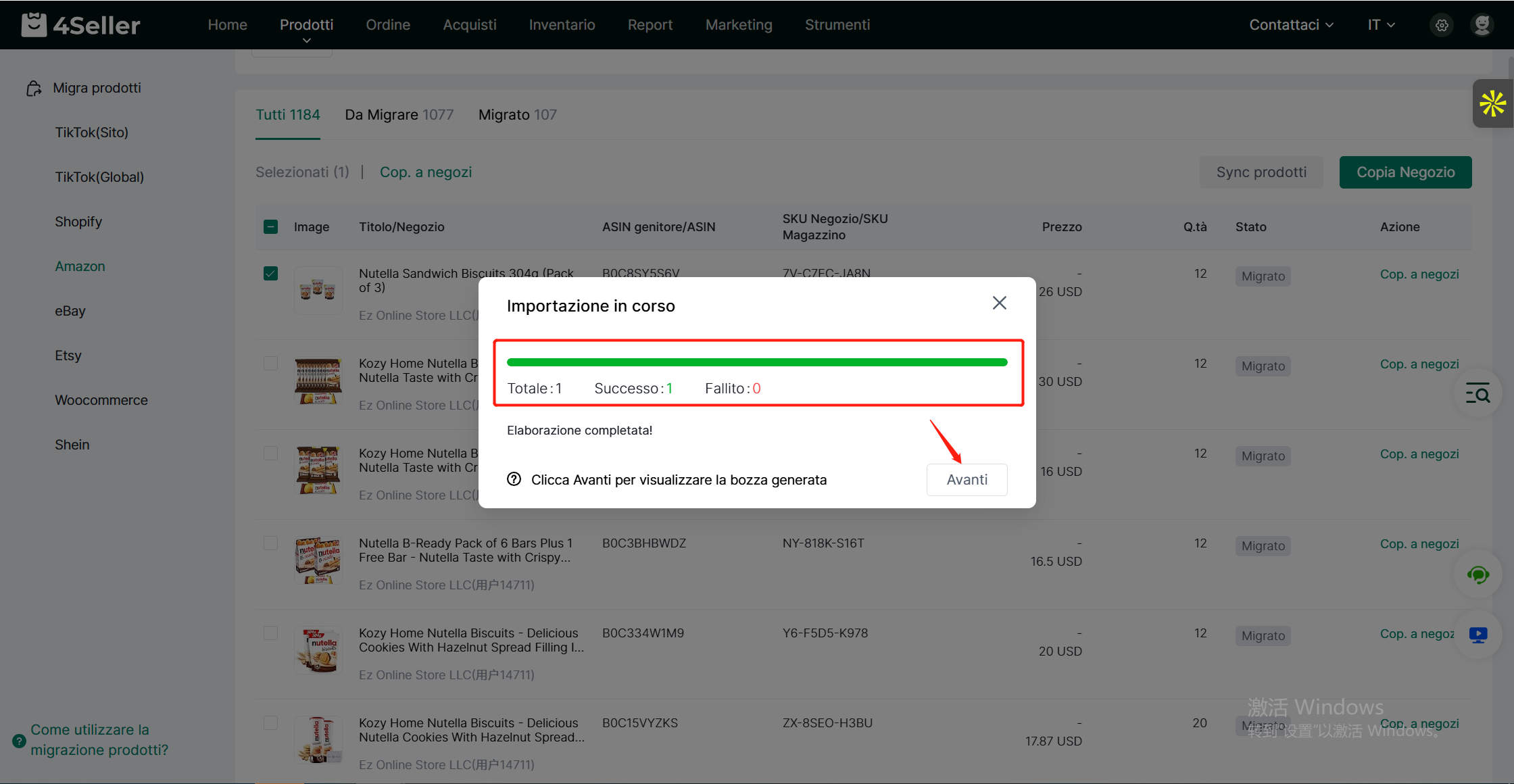Open the Ordine menu
Viewport: 1514px width, 784px height.
coord(388,25)
